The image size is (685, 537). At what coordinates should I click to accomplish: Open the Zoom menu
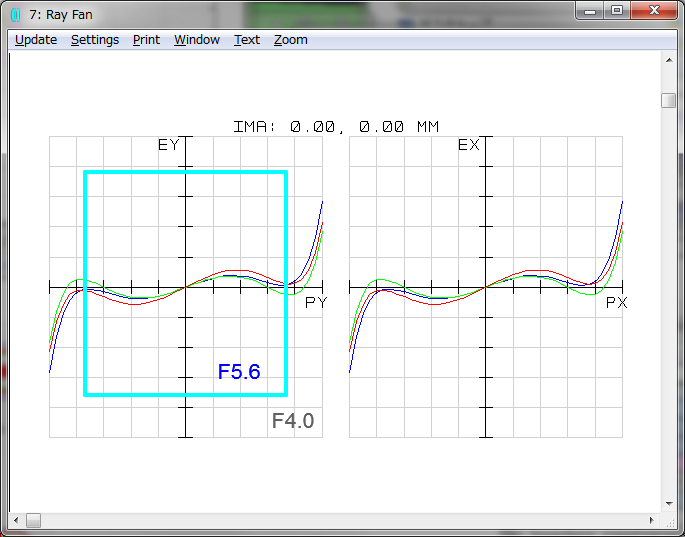[291, 40]
